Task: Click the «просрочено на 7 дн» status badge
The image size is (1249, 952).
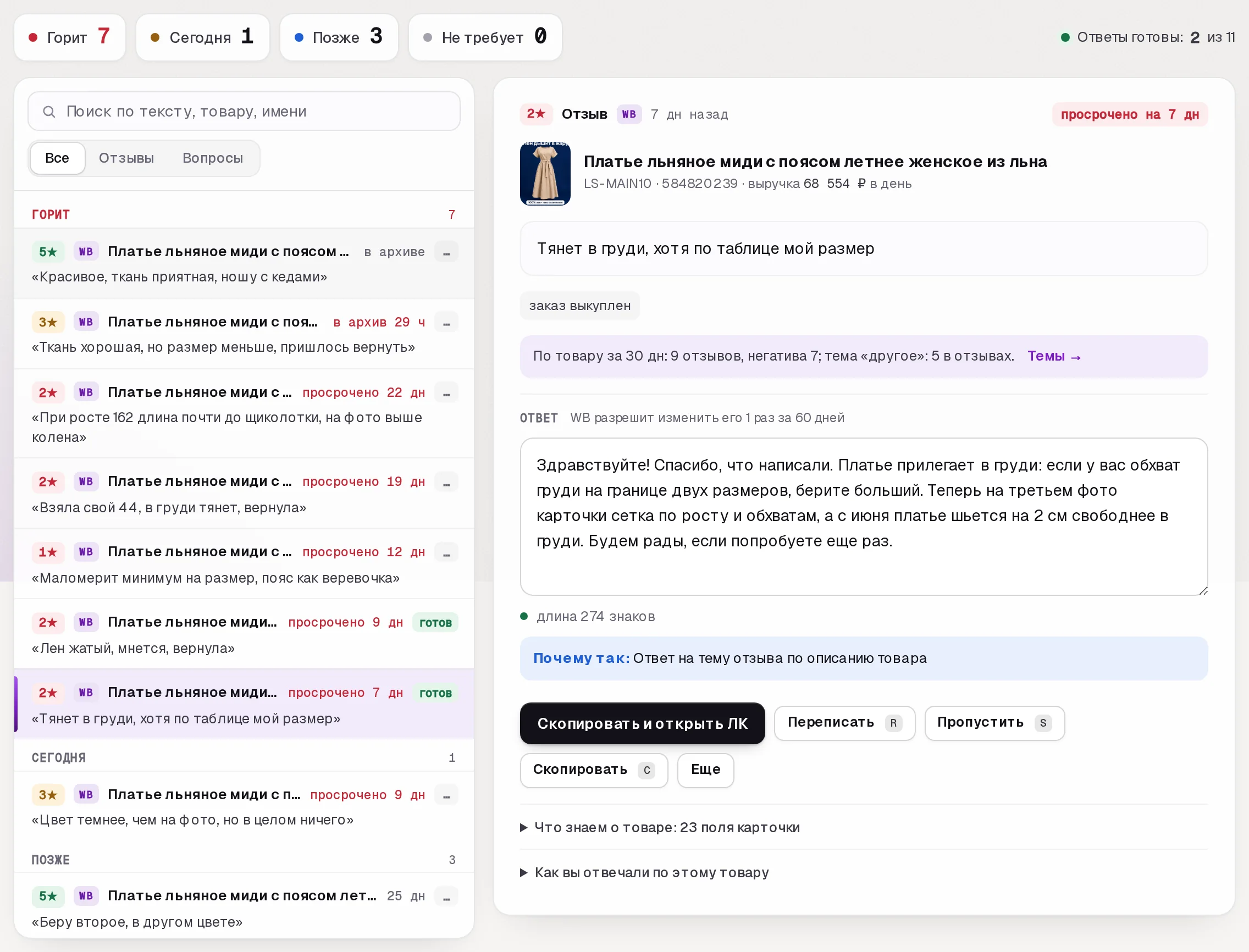Action: point(1129,114)
